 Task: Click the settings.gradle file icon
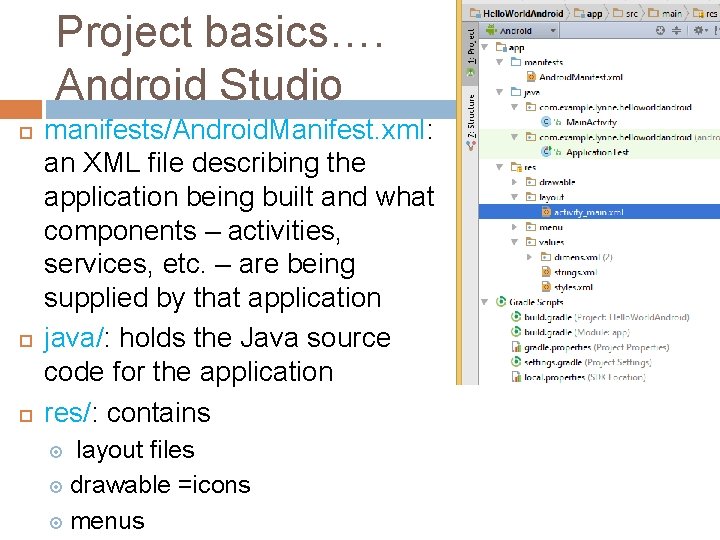(516, 362)
